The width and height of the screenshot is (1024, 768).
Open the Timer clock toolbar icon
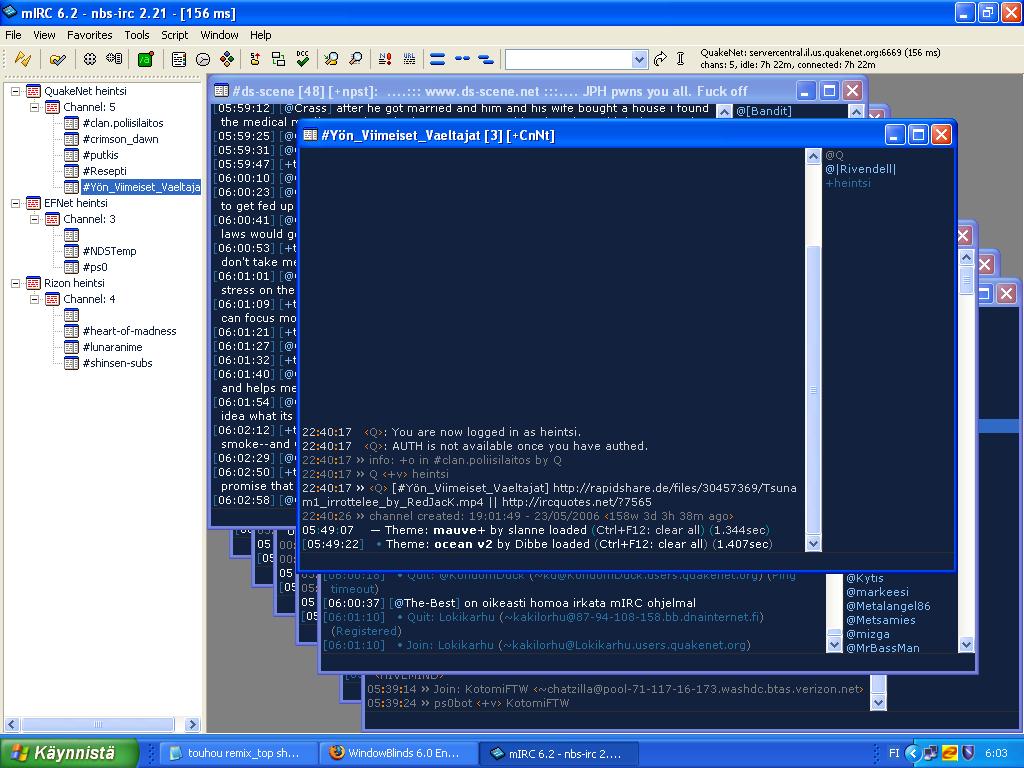pyautogui.click(x=203, y=59)
